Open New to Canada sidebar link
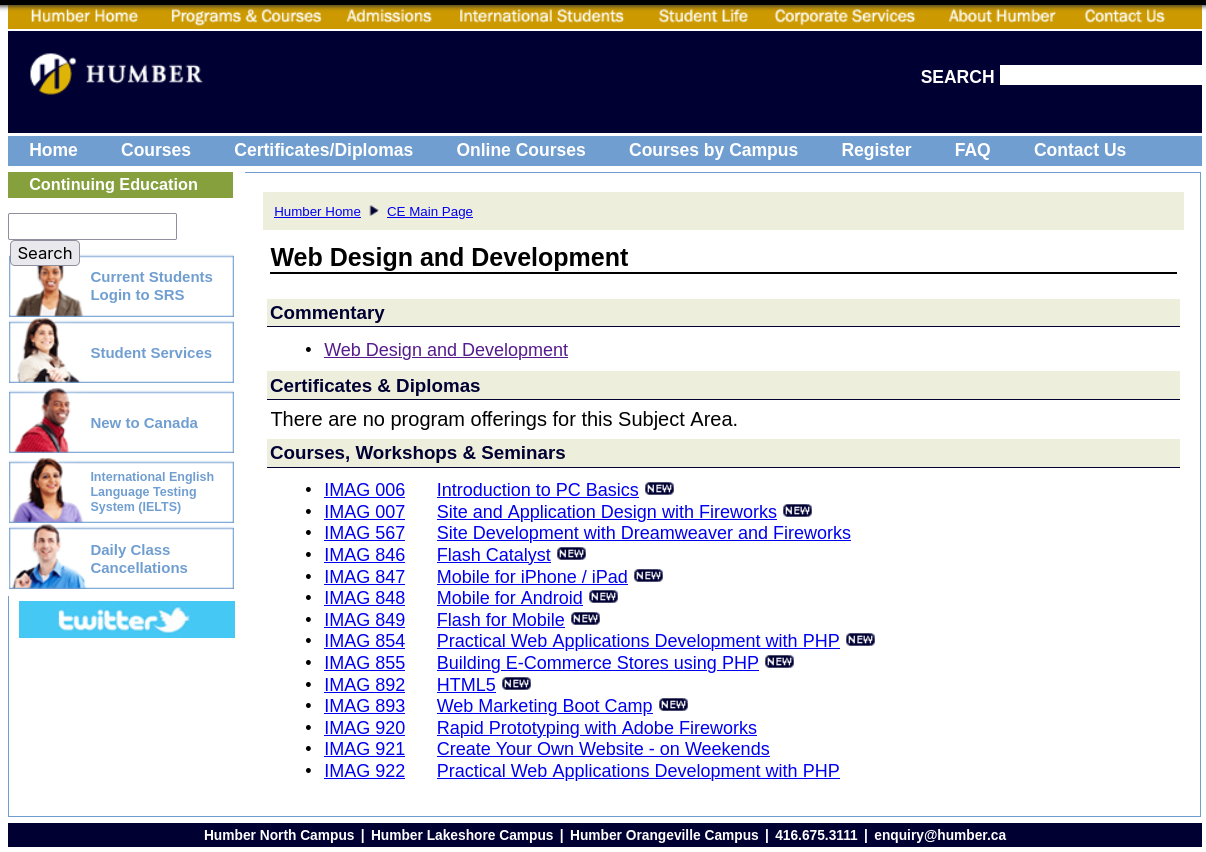 144,423
